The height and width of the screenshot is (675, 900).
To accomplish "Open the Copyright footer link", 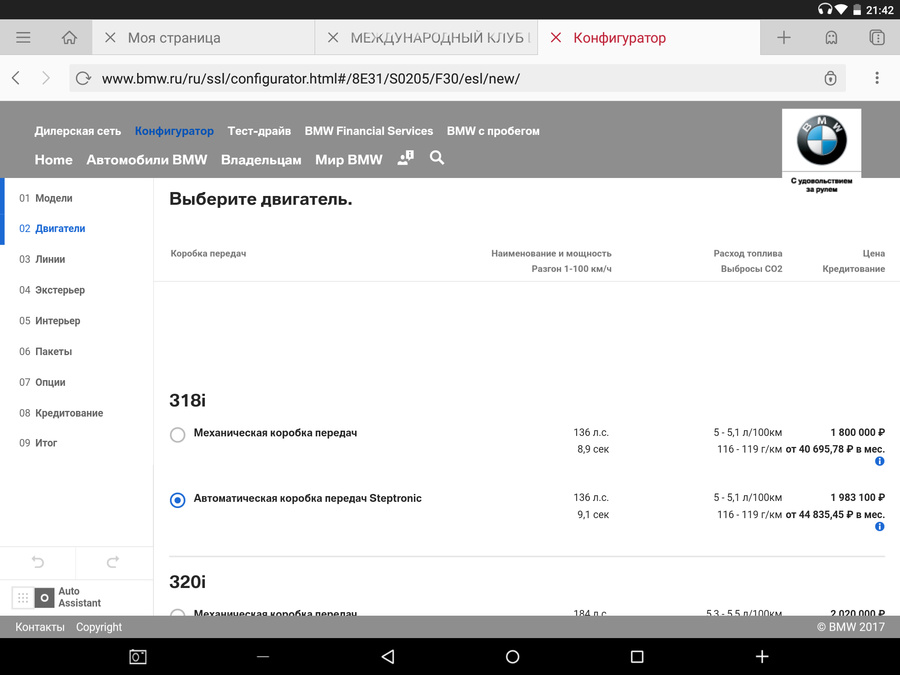I will (x=99, y=627).
